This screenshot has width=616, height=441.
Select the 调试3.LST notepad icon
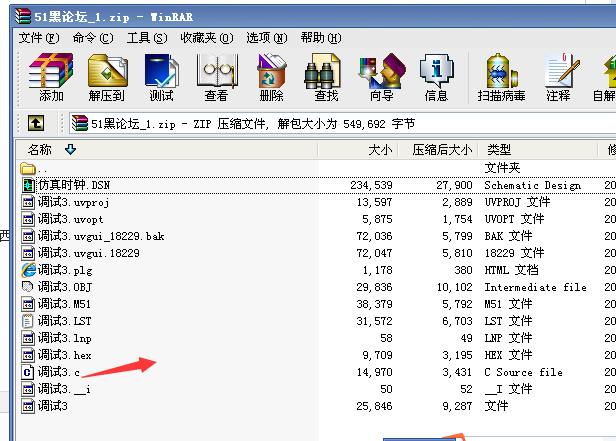[27, 321]
